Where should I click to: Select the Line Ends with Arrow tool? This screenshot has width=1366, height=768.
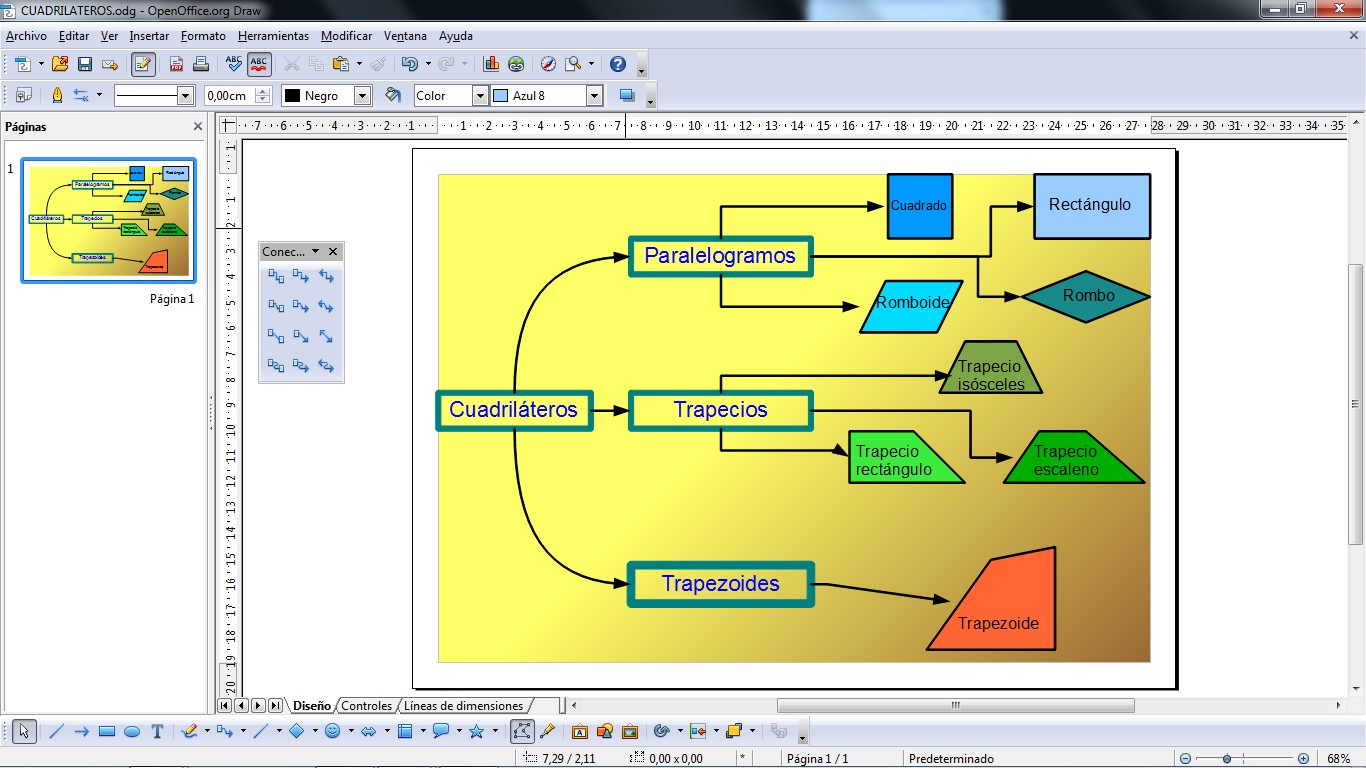82,731
